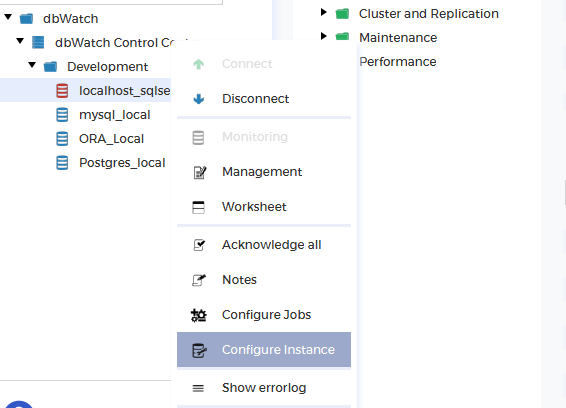Expand the Cluster and Replication folder
Viewport: 566px width, 408px height.
(x=324, y=12)
